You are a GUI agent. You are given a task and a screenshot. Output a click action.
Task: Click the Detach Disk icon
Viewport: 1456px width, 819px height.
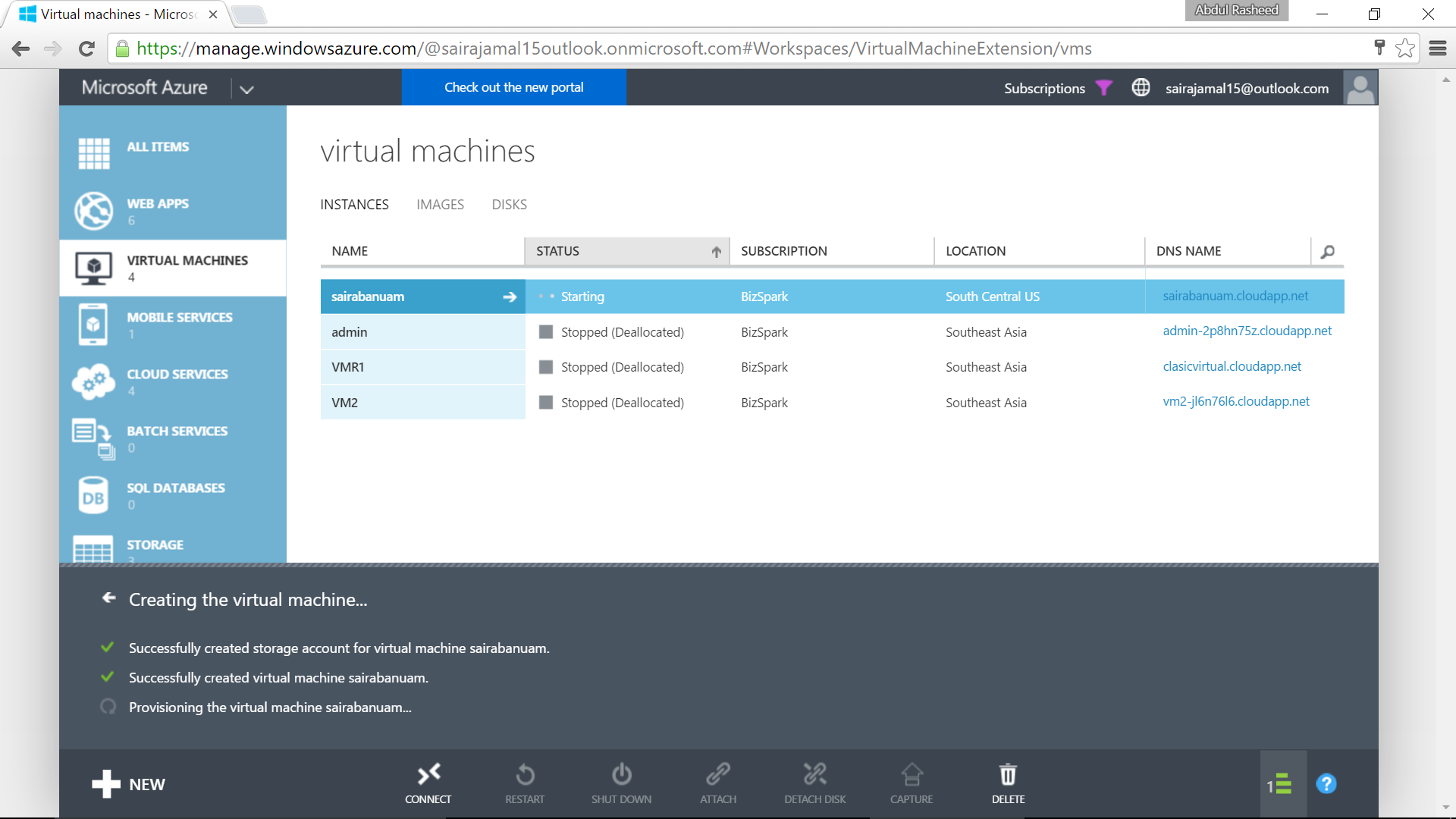pyautogui.click(x=815, y=774)
